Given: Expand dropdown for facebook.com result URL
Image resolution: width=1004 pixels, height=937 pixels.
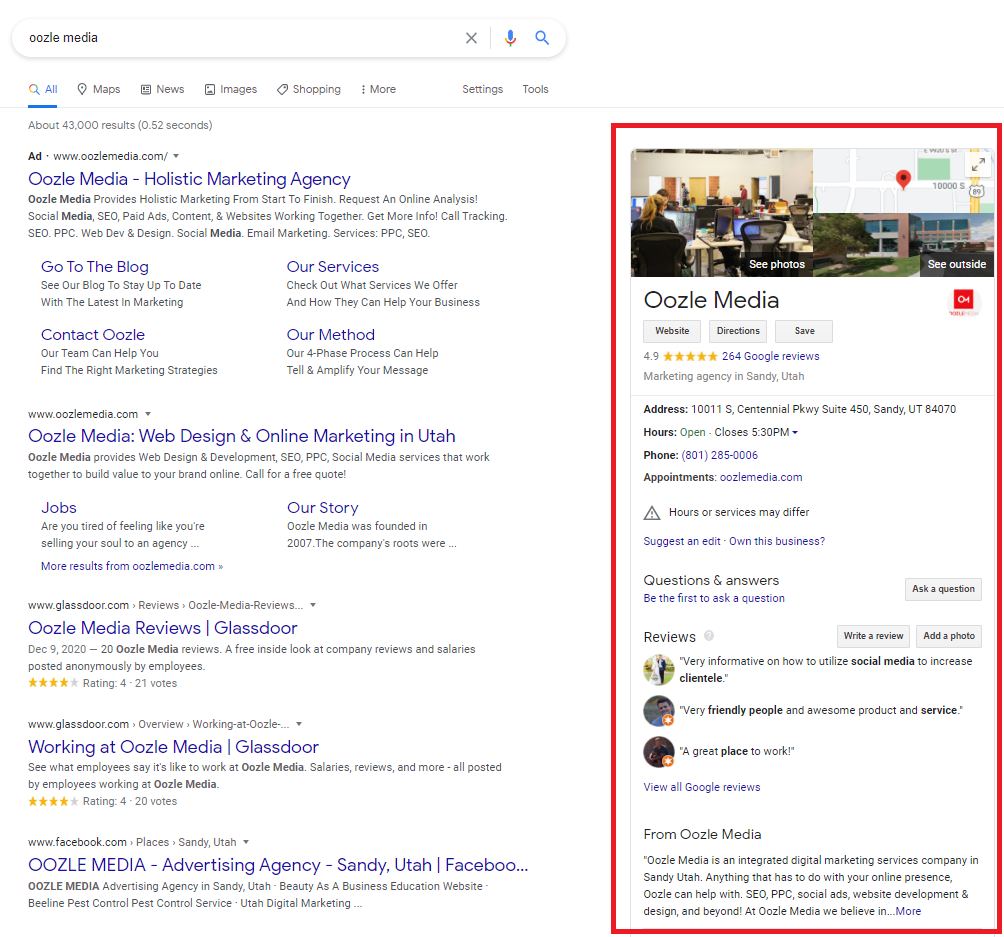Looking at the screenshot, I should (x=246, y=842).
